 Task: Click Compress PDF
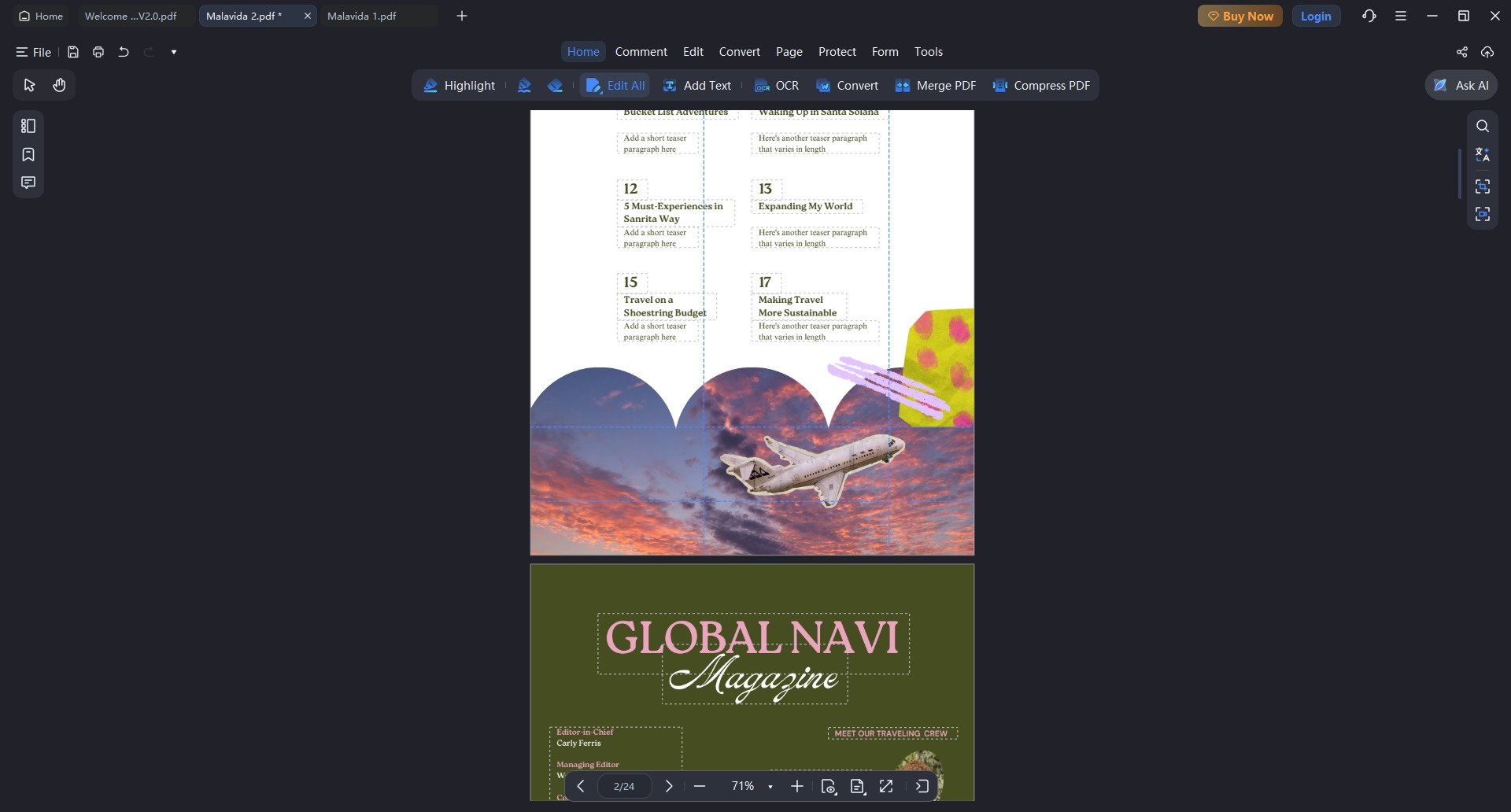pyautogui.click(x=1041, y=85)
